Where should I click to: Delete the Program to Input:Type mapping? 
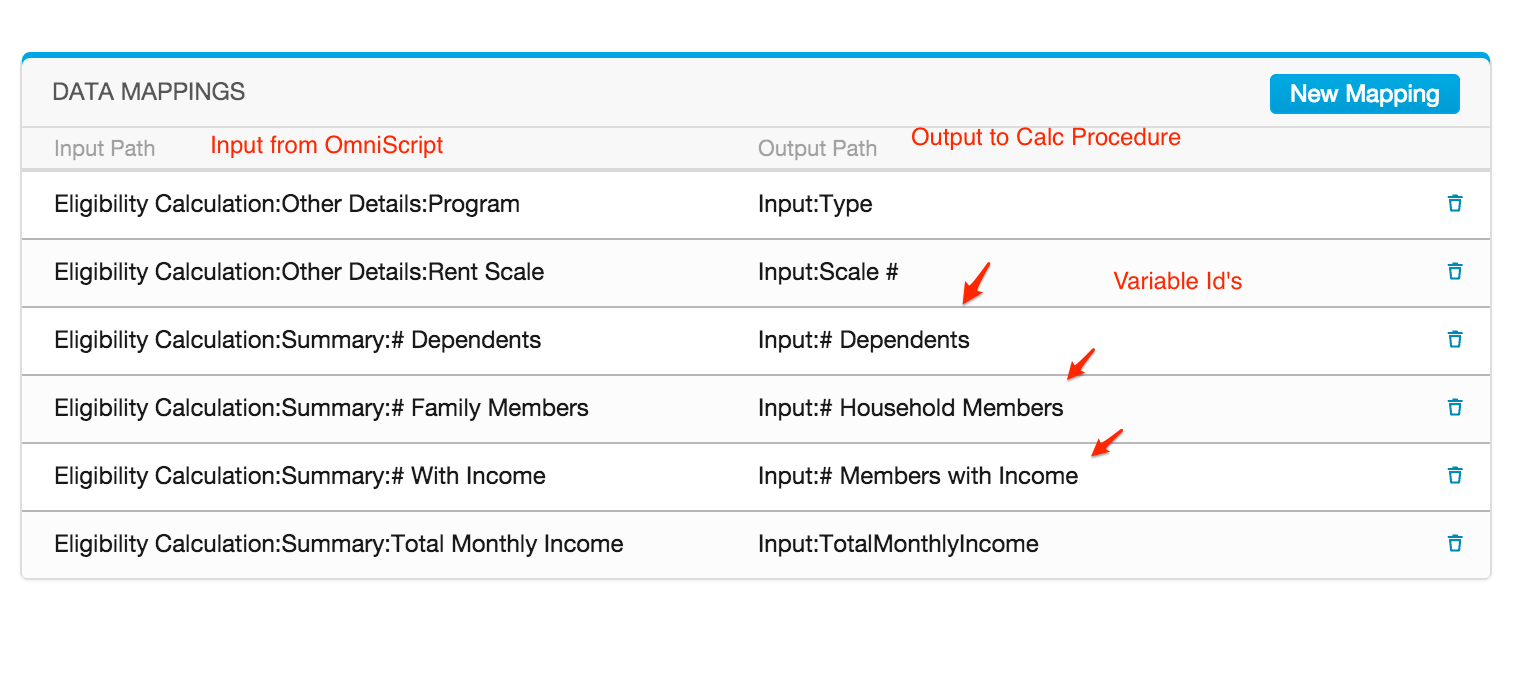(x=1455, y=204)
